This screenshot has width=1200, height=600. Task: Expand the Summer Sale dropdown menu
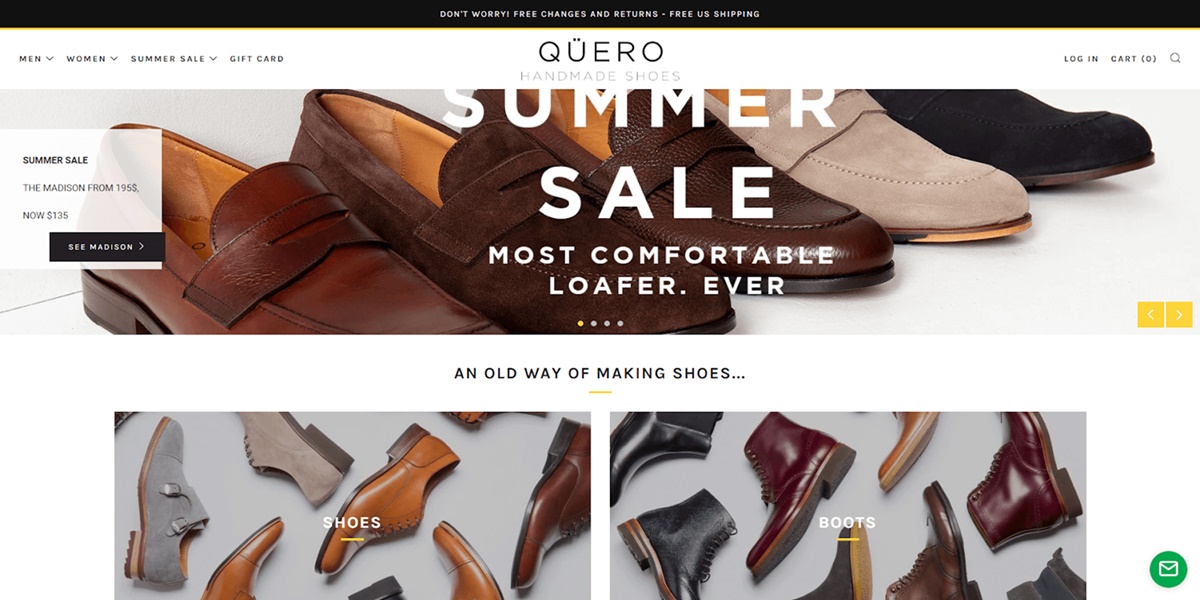coord(174,59)
